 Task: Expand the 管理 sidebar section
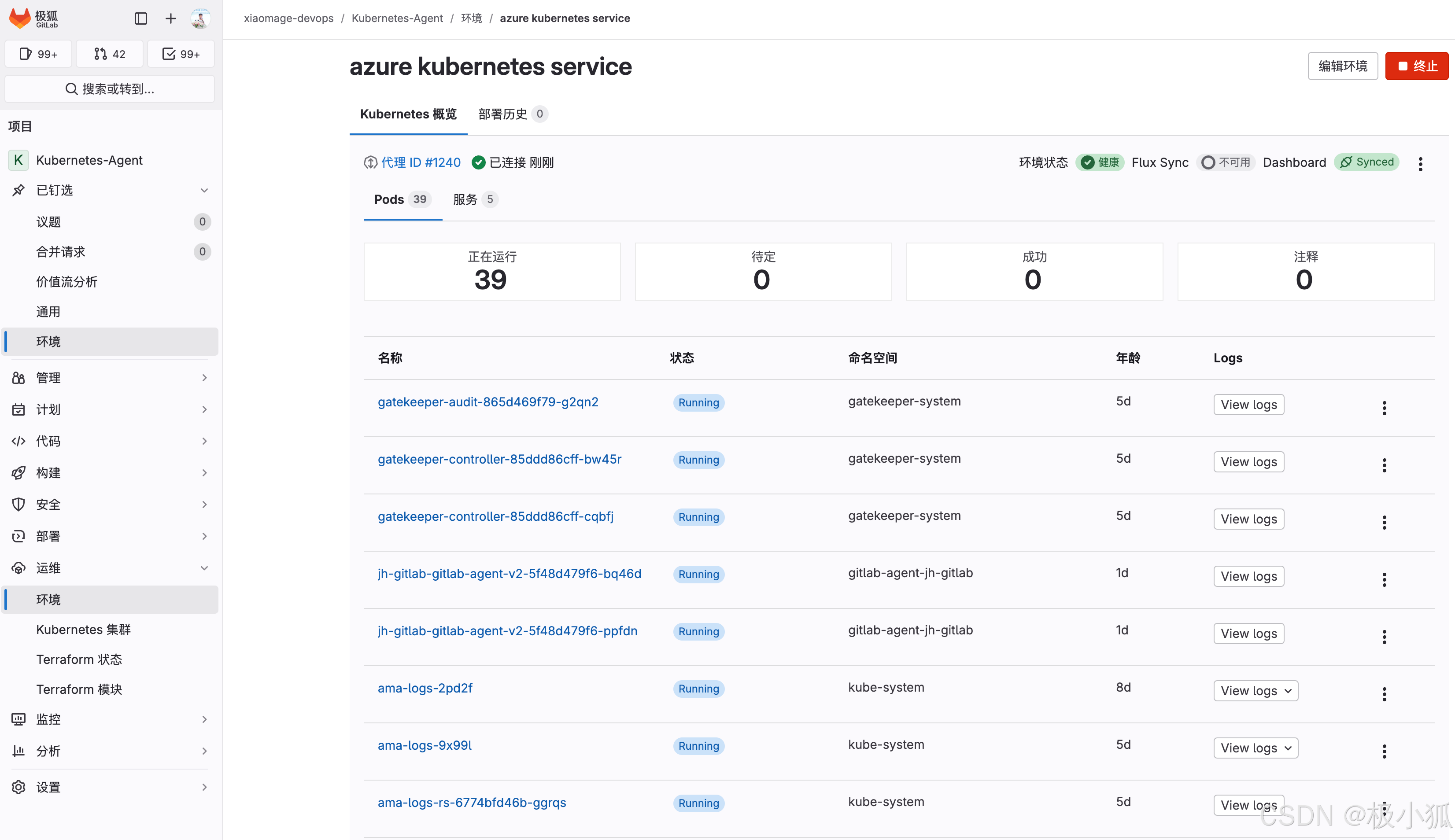tap(110, 377)
